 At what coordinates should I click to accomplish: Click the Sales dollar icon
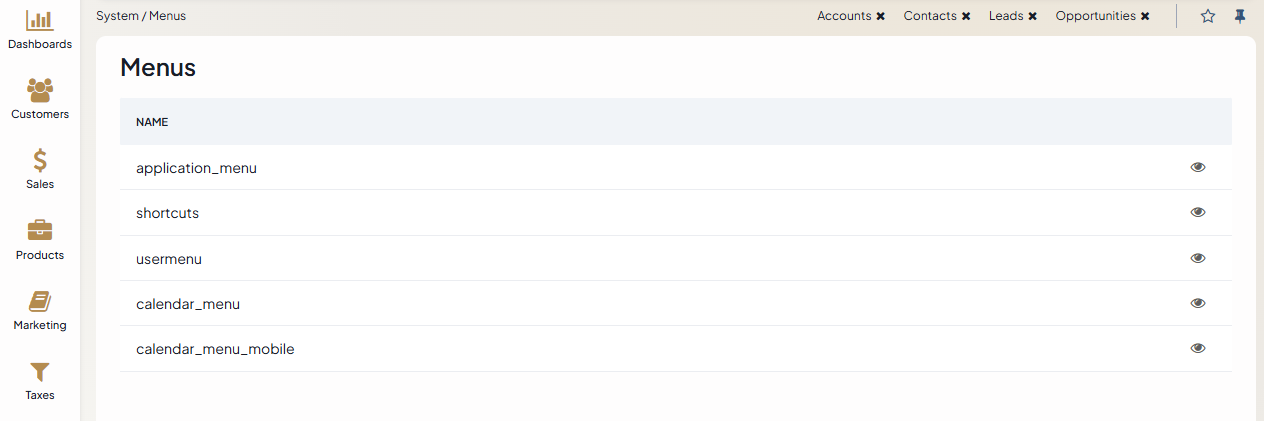(x=40, y=161)
